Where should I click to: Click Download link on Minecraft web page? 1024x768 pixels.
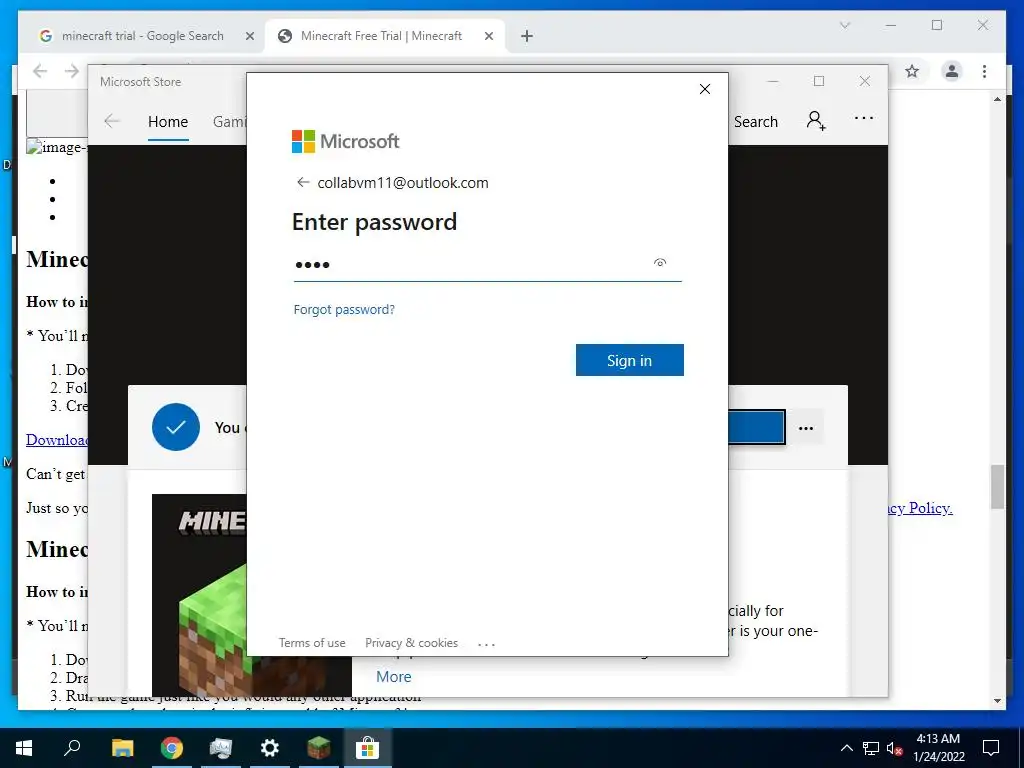pyautogui.click(x=57, y=440)
